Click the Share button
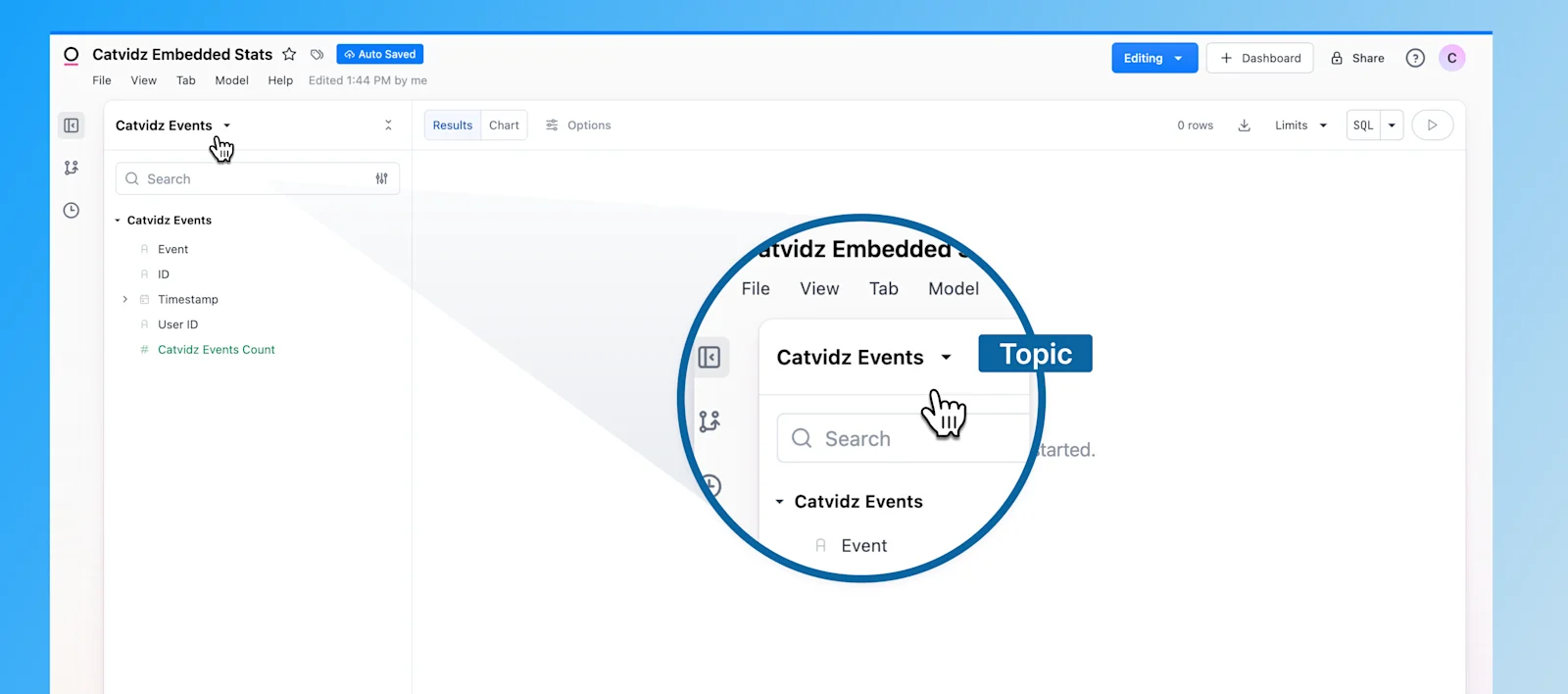This screenshot has height=694, width=1568. 1357,58
